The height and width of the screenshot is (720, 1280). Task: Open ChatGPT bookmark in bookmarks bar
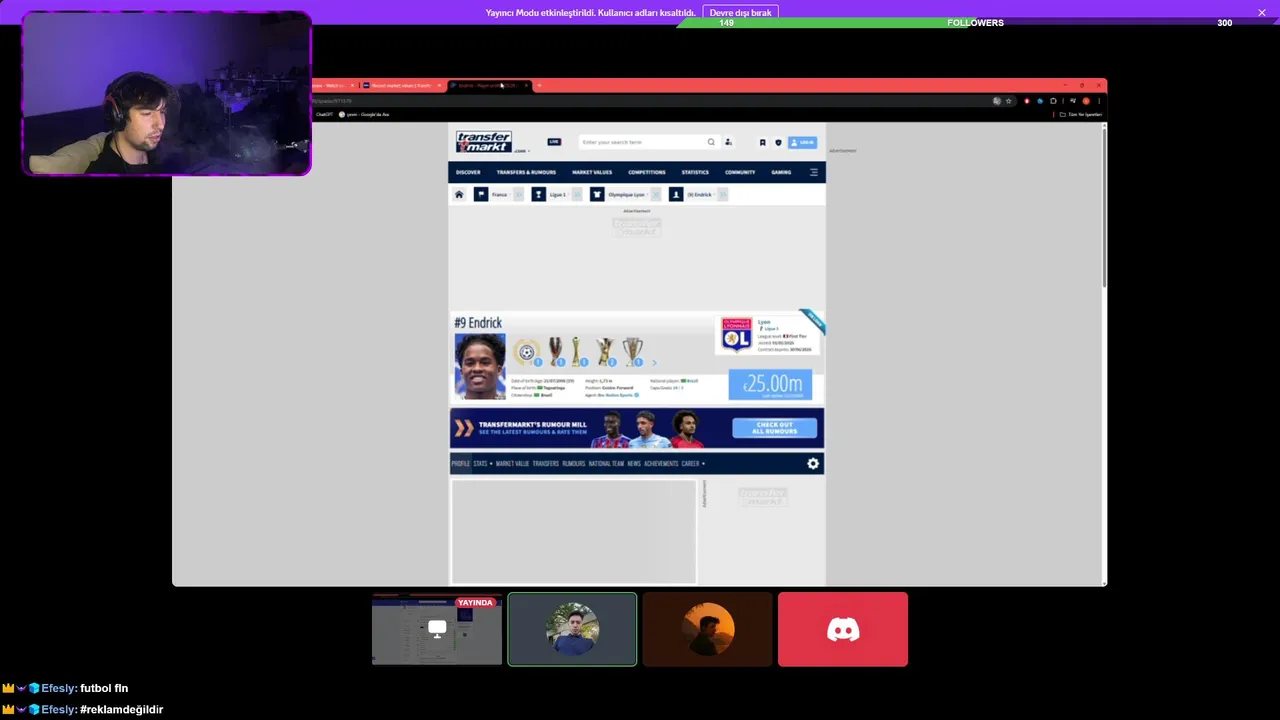[324, 115]
